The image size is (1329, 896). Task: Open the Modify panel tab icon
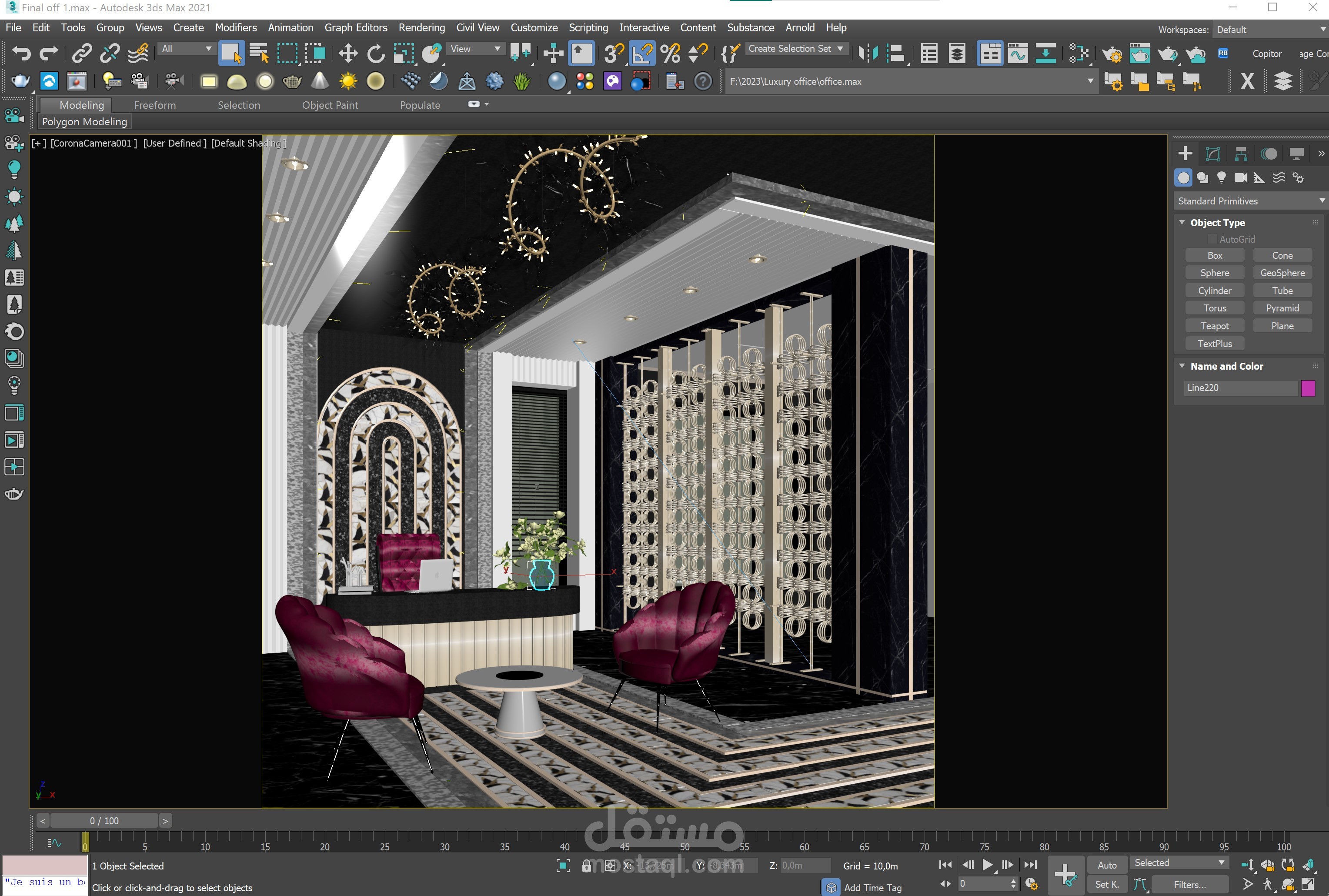click(1212, 154)
